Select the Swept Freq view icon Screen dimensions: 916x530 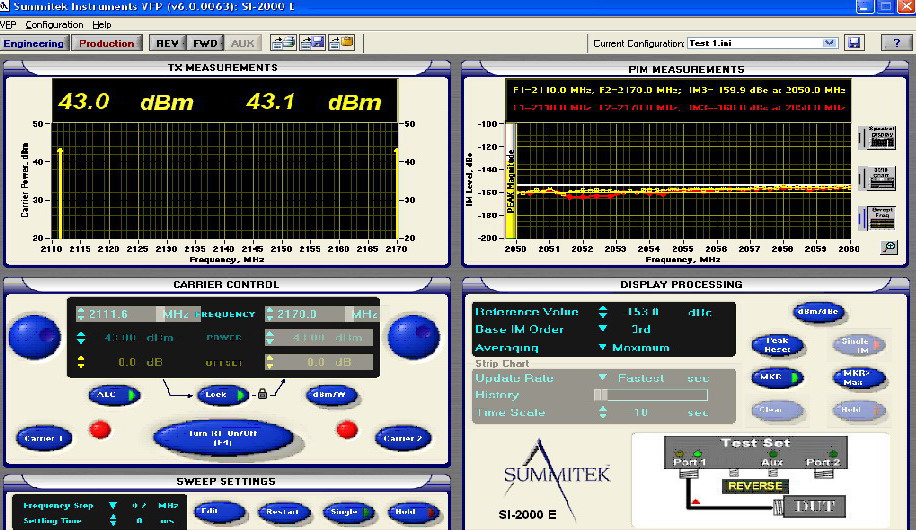[878, 217]
